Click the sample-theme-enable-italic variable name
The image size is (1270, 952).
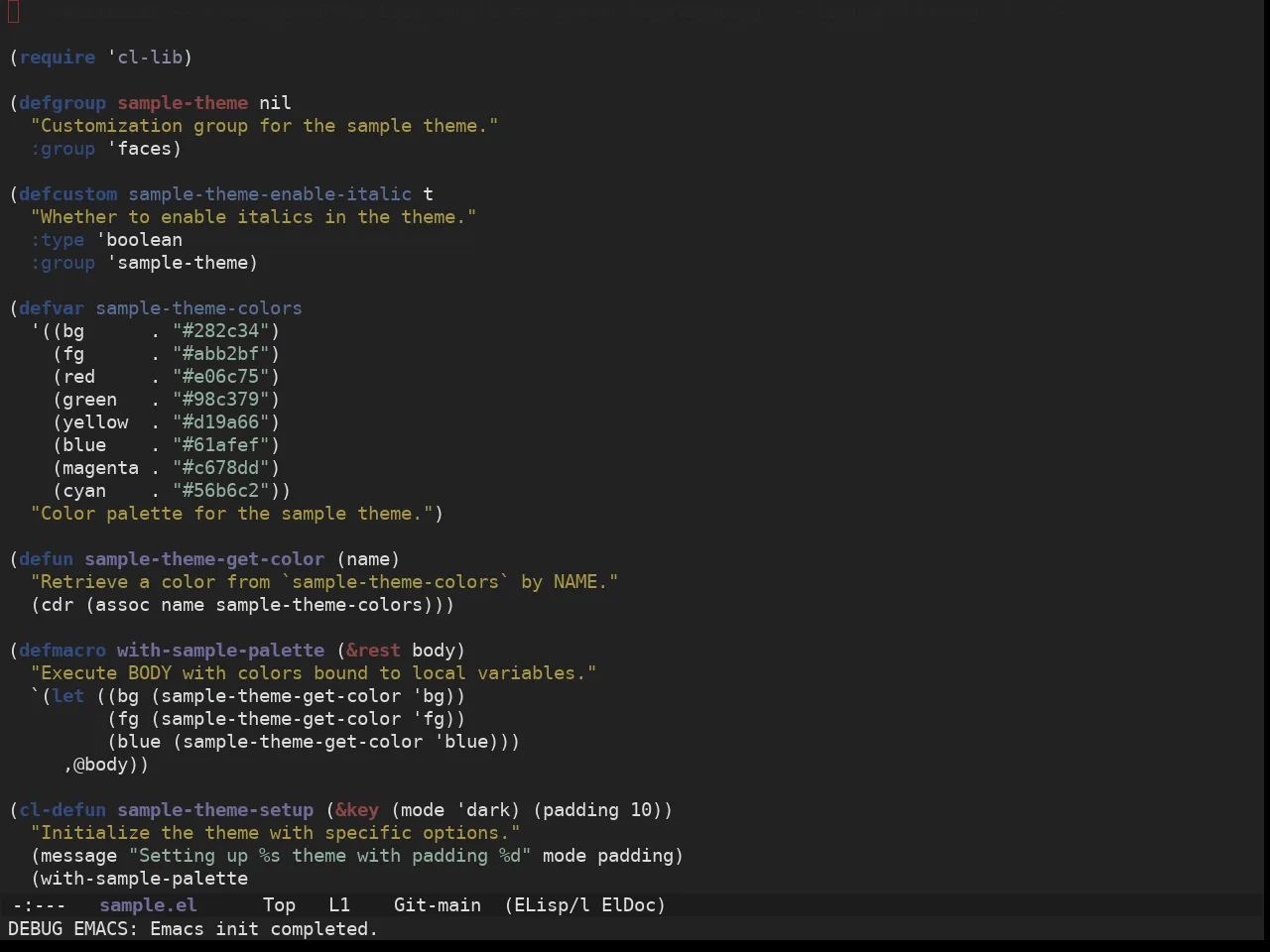(x=270, y=194)
